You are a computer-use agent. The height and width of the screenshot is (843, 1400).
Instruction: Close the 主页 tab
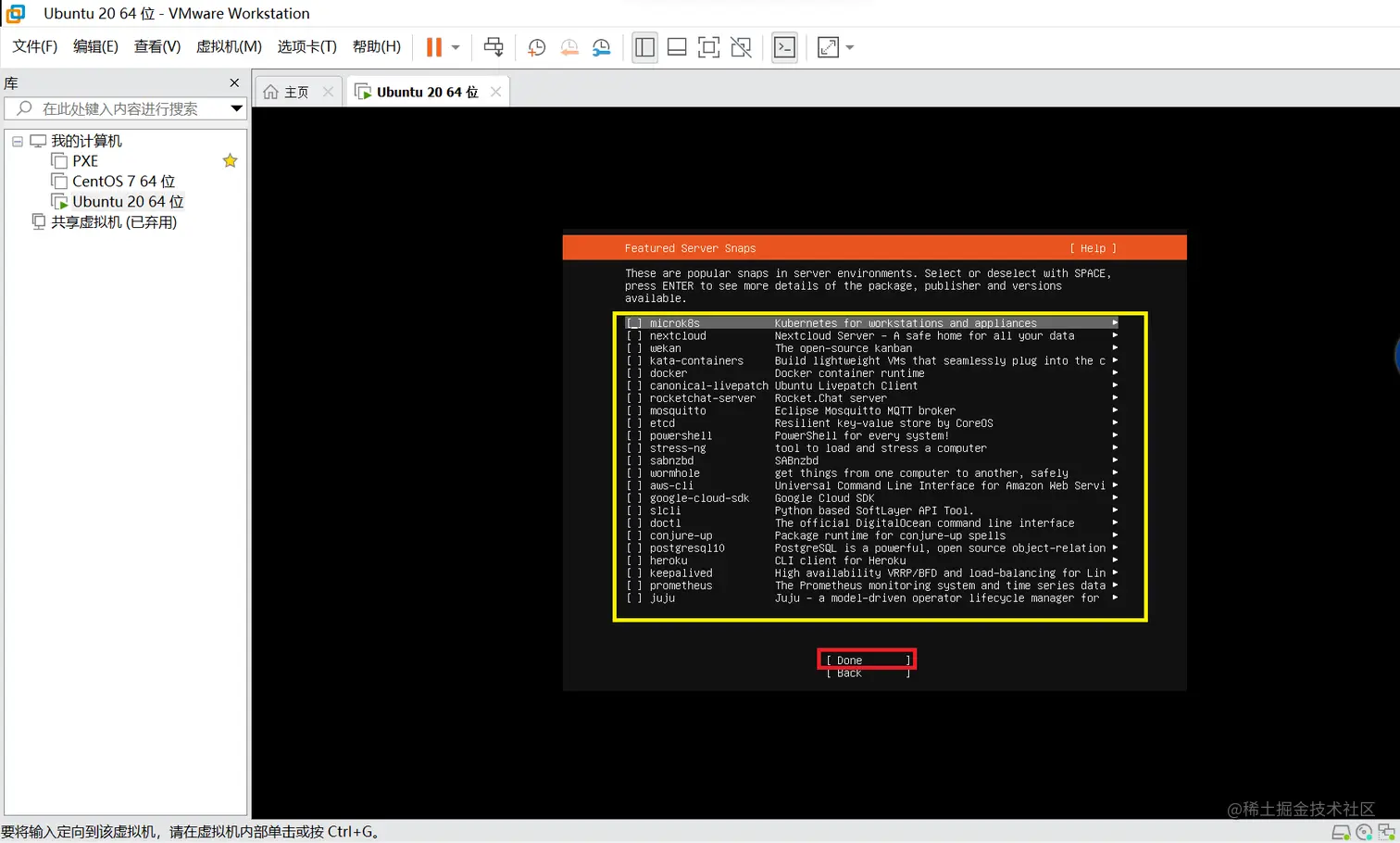click(328, 92)
